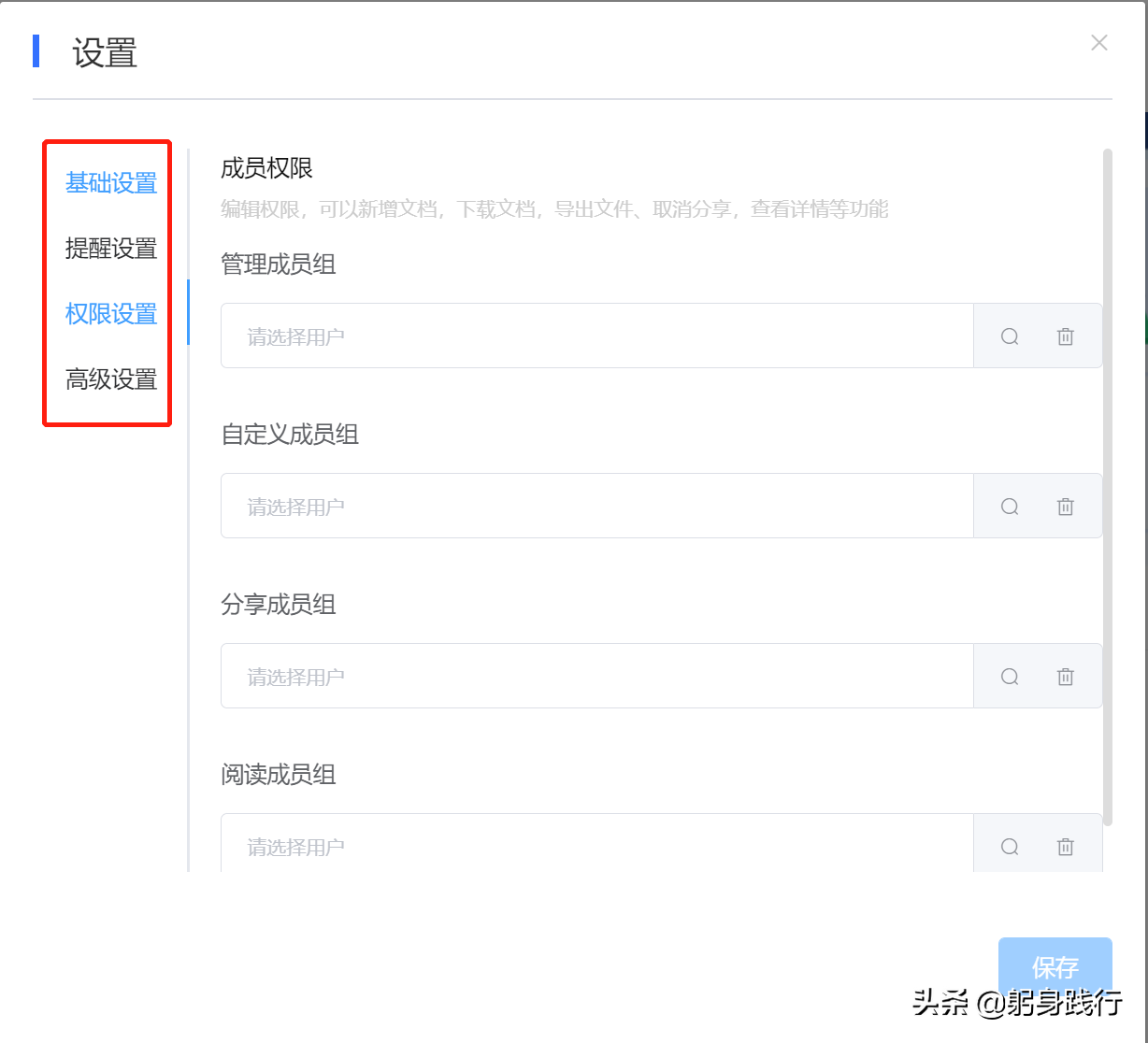
Task: Click trash icon for 阅读成员组
Action: (x=1065, y=847)
